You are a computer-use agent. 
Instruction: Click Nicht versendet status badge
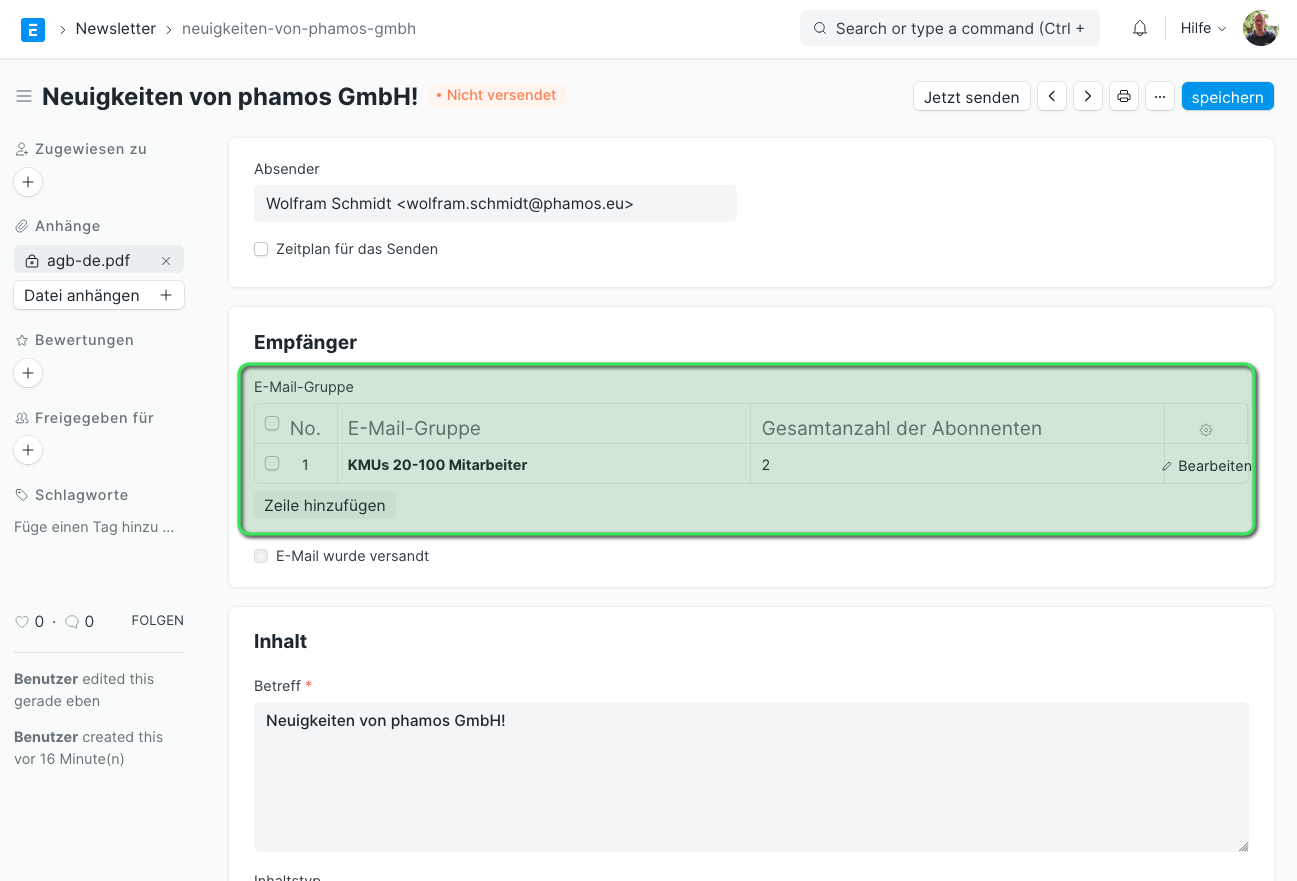pos(496,95)
